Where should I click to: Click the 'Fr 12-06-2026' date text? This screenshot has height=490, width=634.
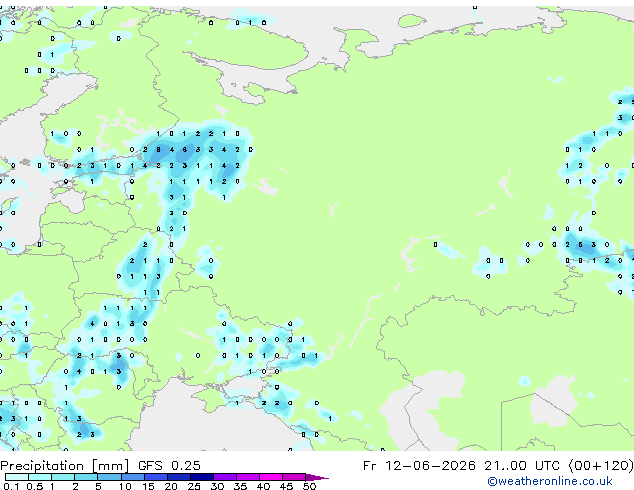point(419,466)
